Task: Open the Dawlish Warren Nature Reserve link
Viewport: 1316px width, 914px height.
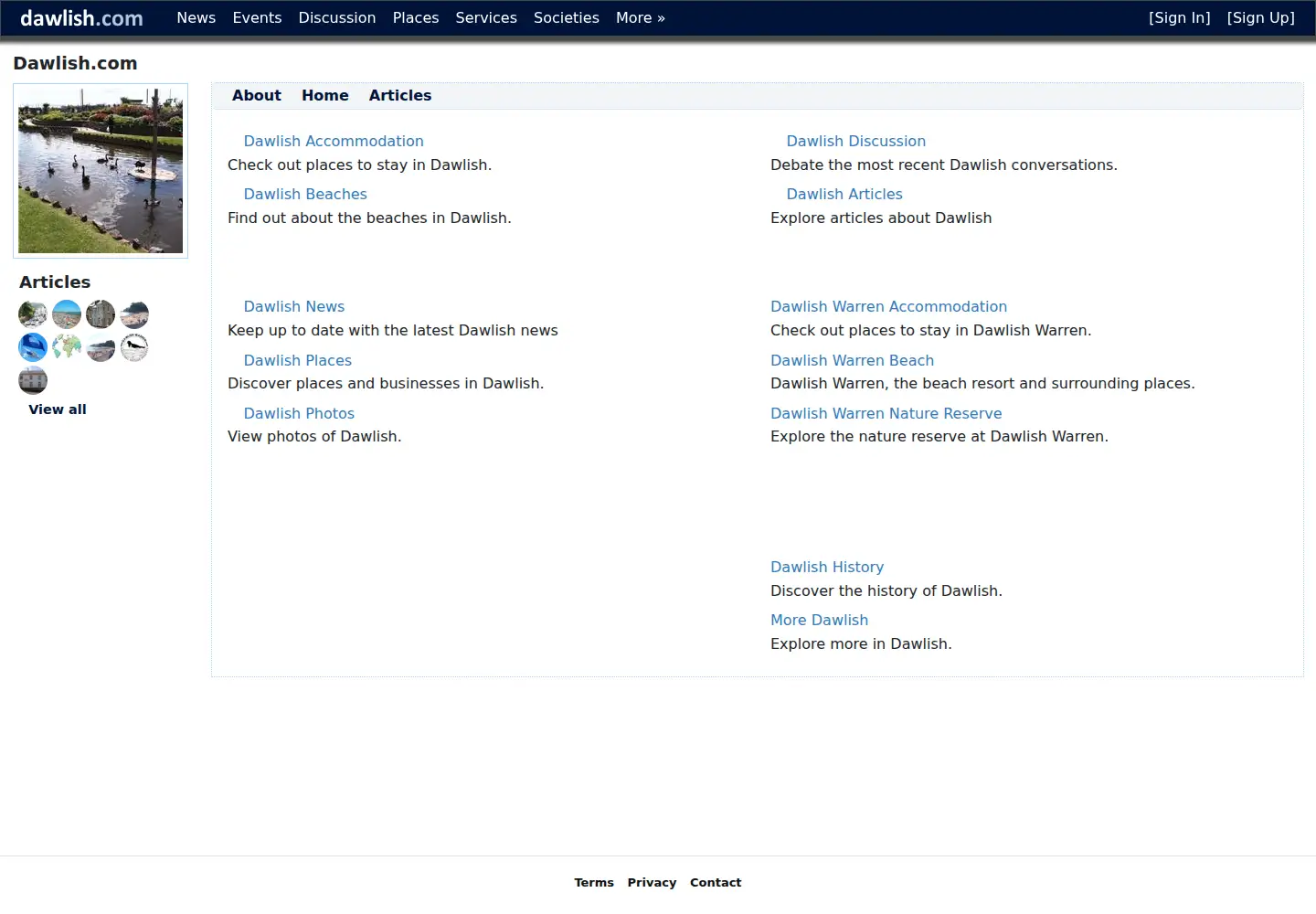Action: [x=886, y=413]
